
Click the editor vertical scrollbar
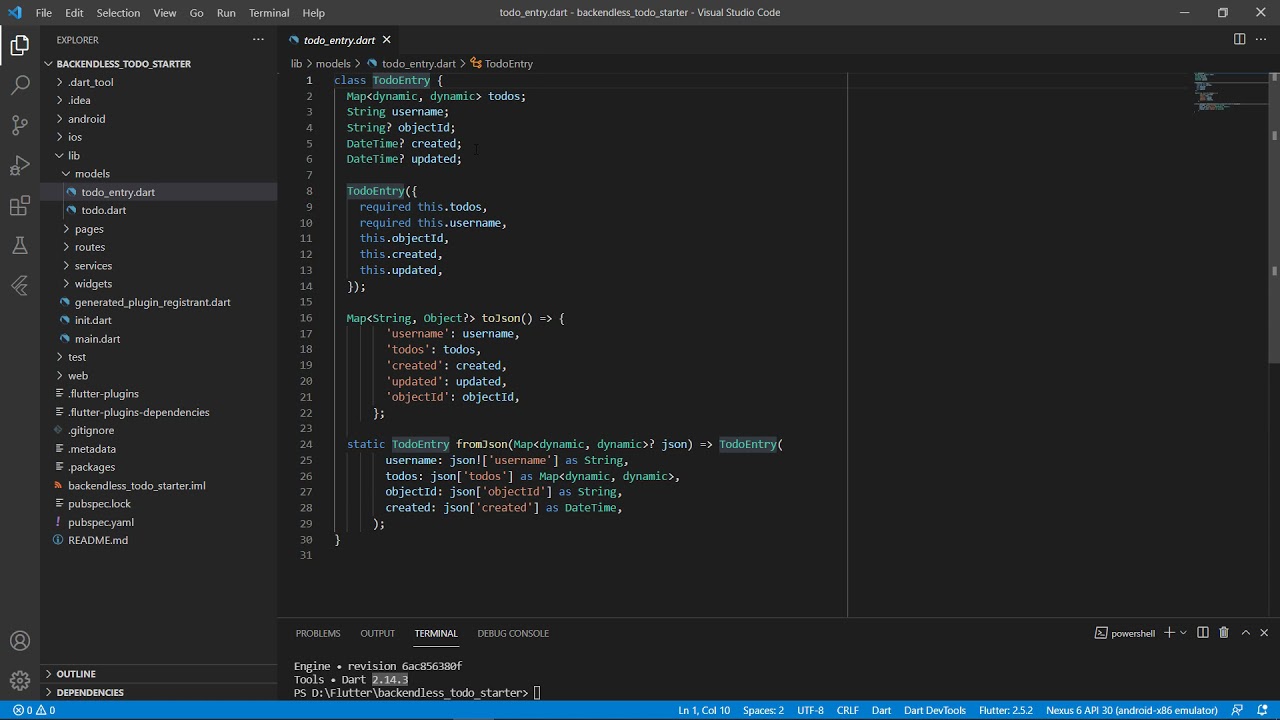click(x=1275, y=216)
